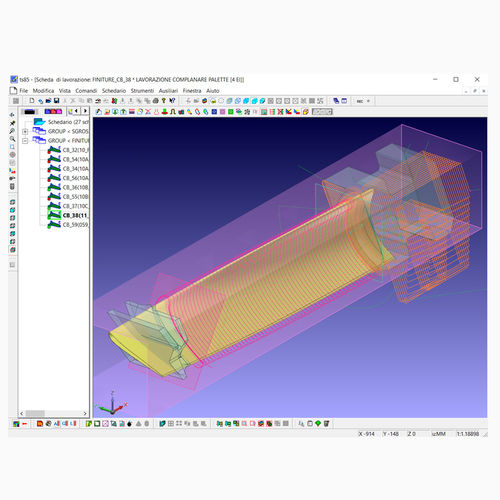Select the CB_36(10B operation row
Image resolution: width=500 pixels, height=500 pixels.
point(68,187)
